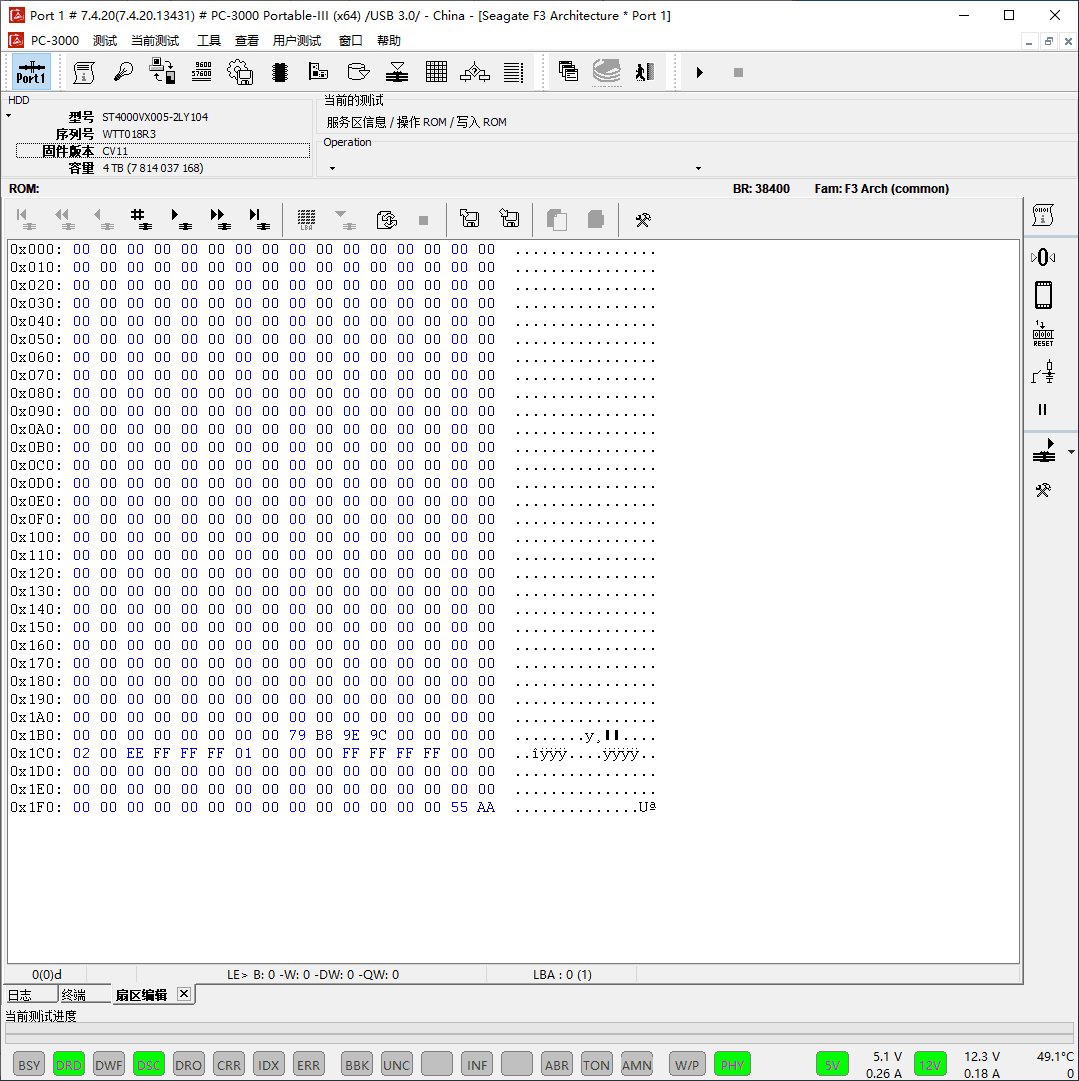Click the running man exit icon

(645, 72)
